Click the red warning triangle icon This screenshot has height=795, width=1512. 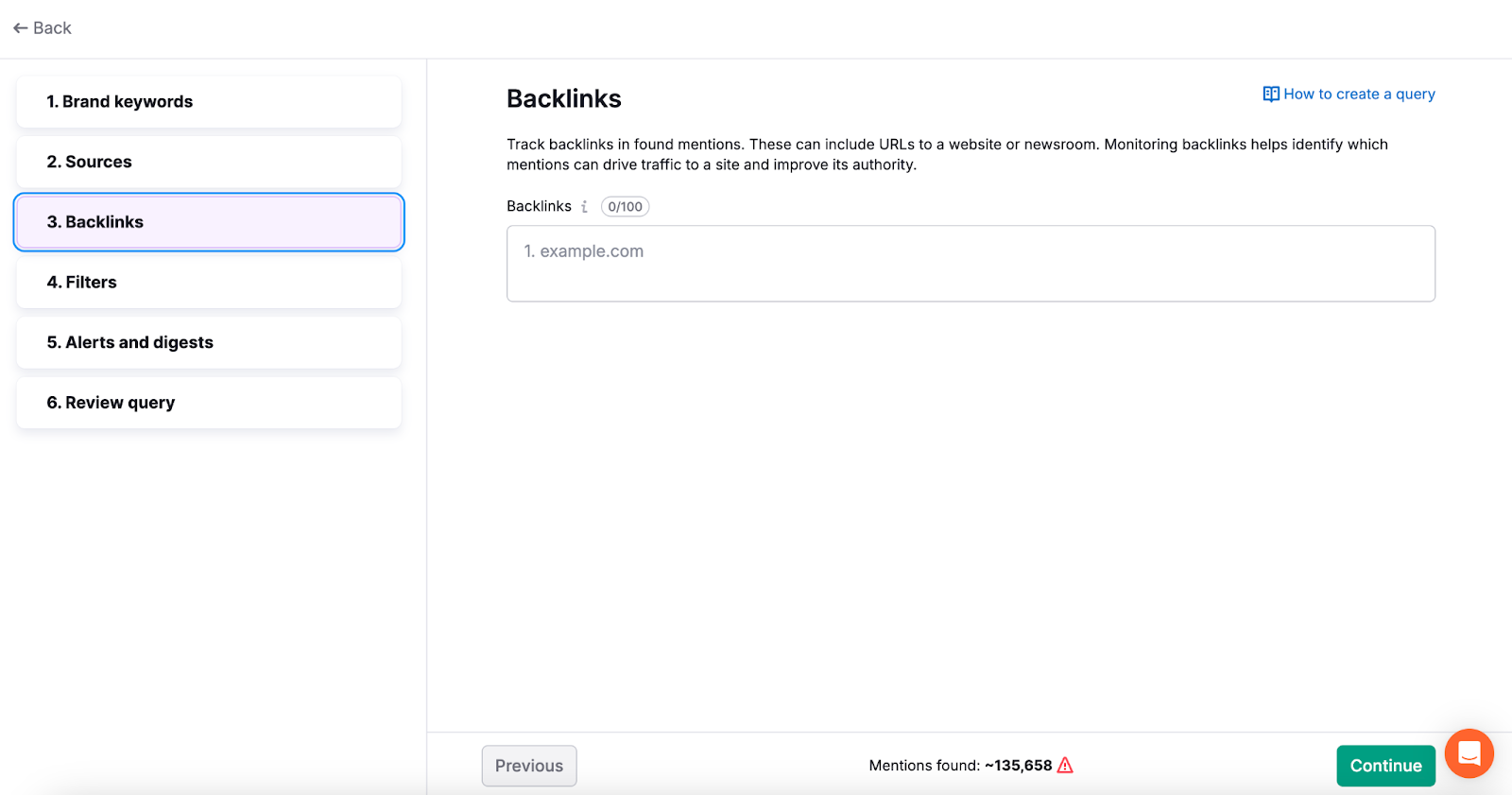[x=1065, y=766]
